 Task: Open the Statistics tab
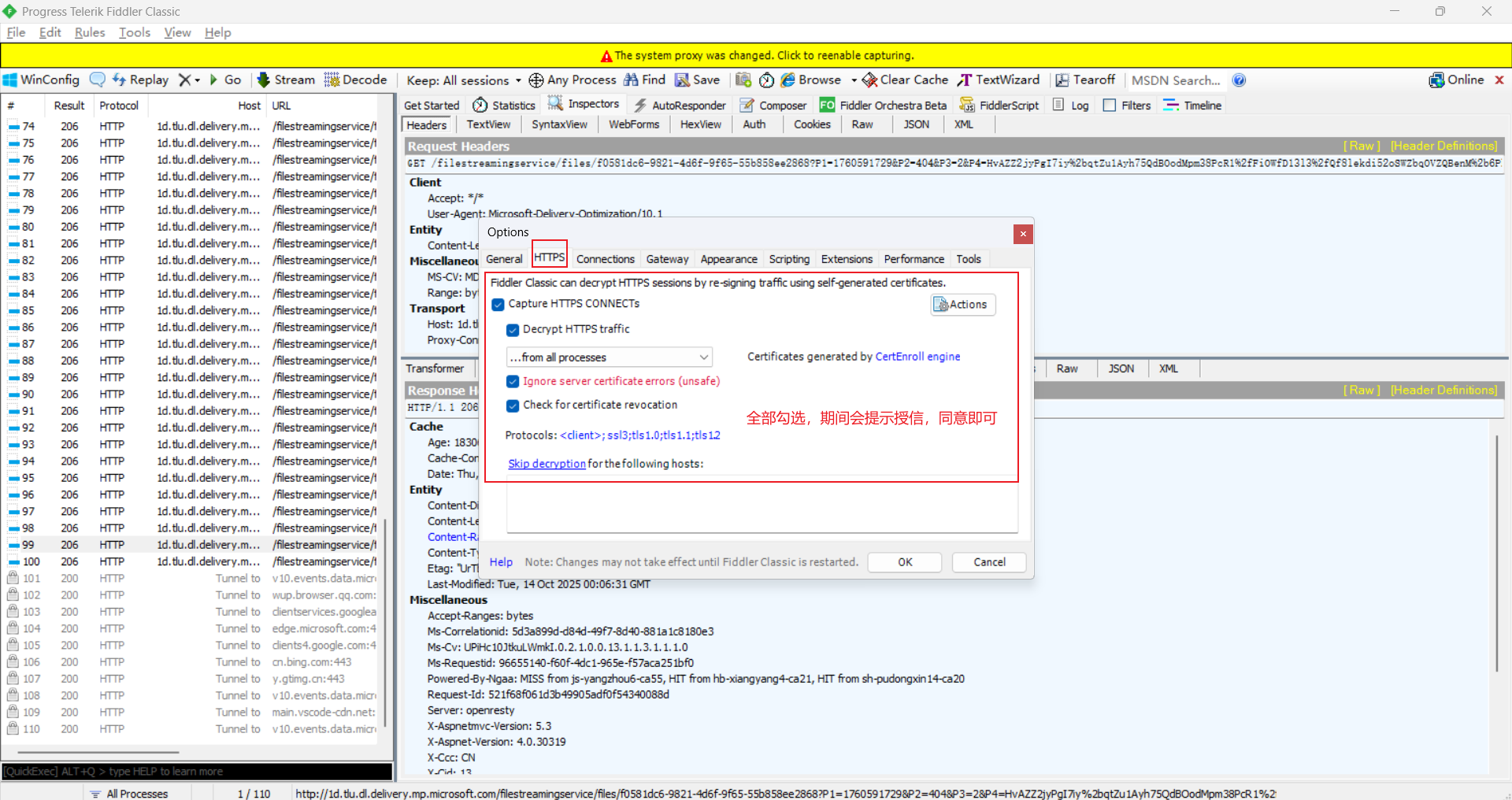pos(504,105)
